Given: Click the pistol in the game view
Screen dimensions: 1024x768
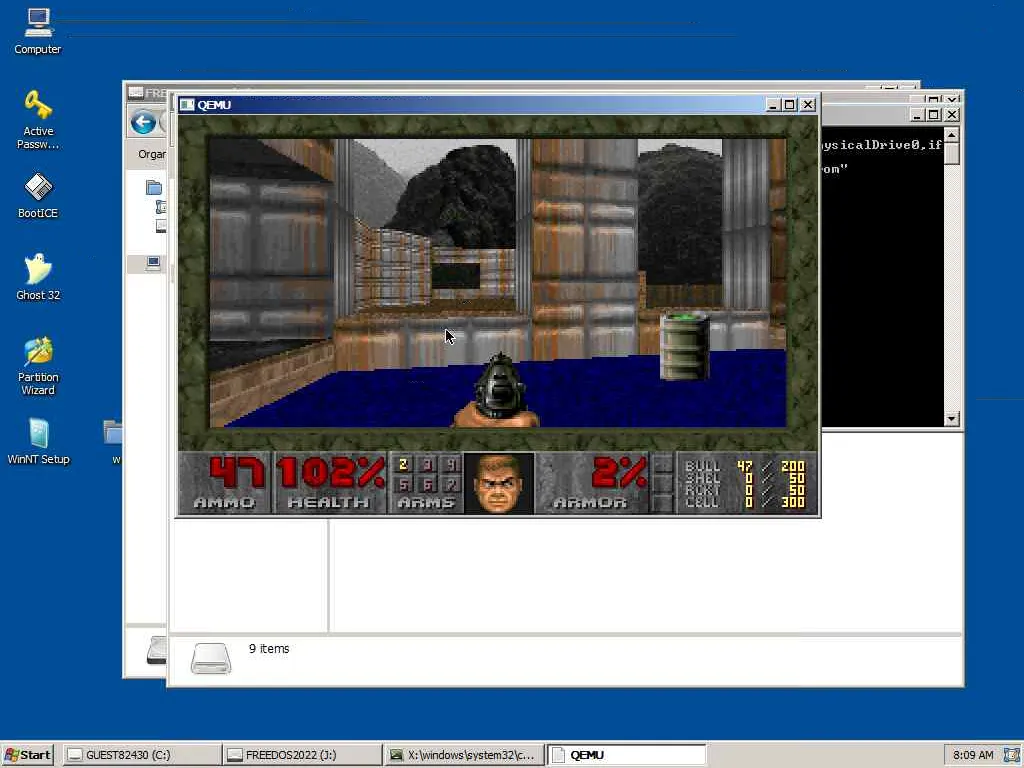Looking at the screenshot, I should 498,391.
